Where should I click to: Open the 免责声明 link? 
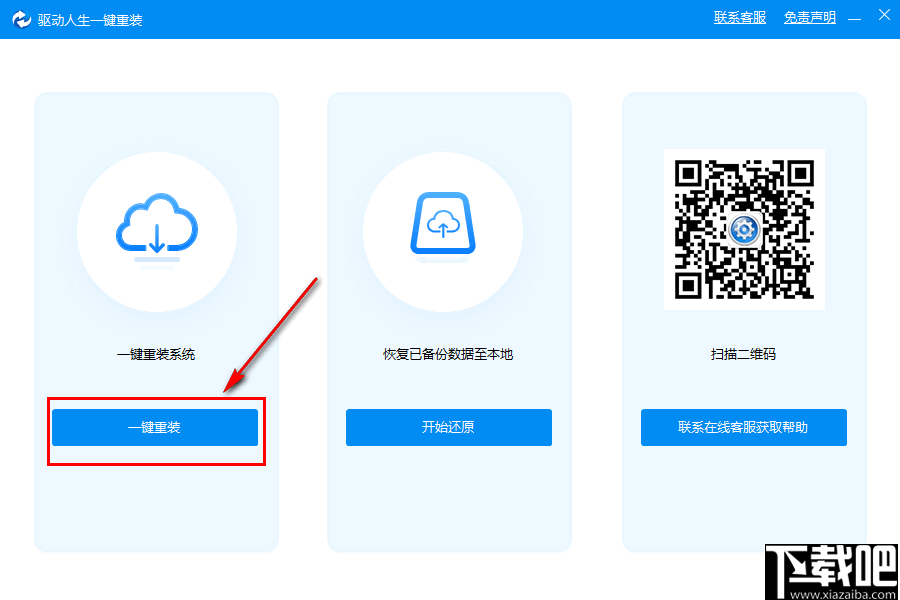[x=810, y=18]
